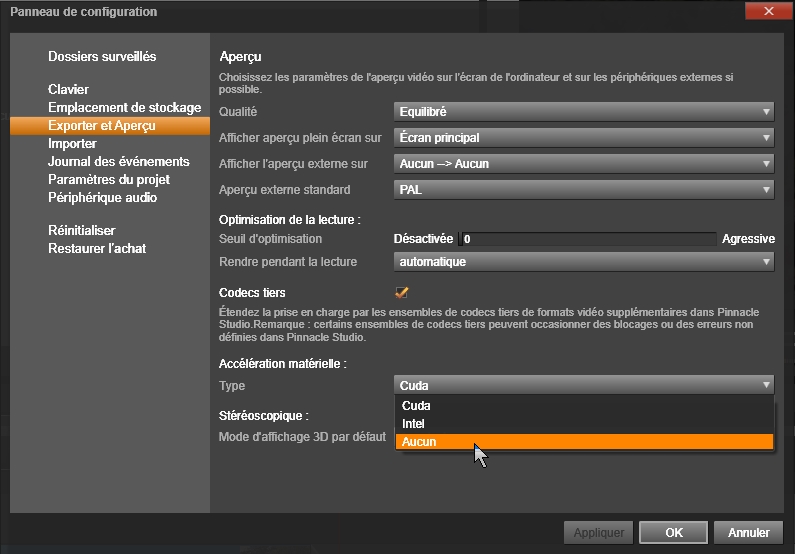This screenshot has height=554, width=795.
Task: Select Exporter et Aperçu sidebar entry
Action: click(110, 126)
